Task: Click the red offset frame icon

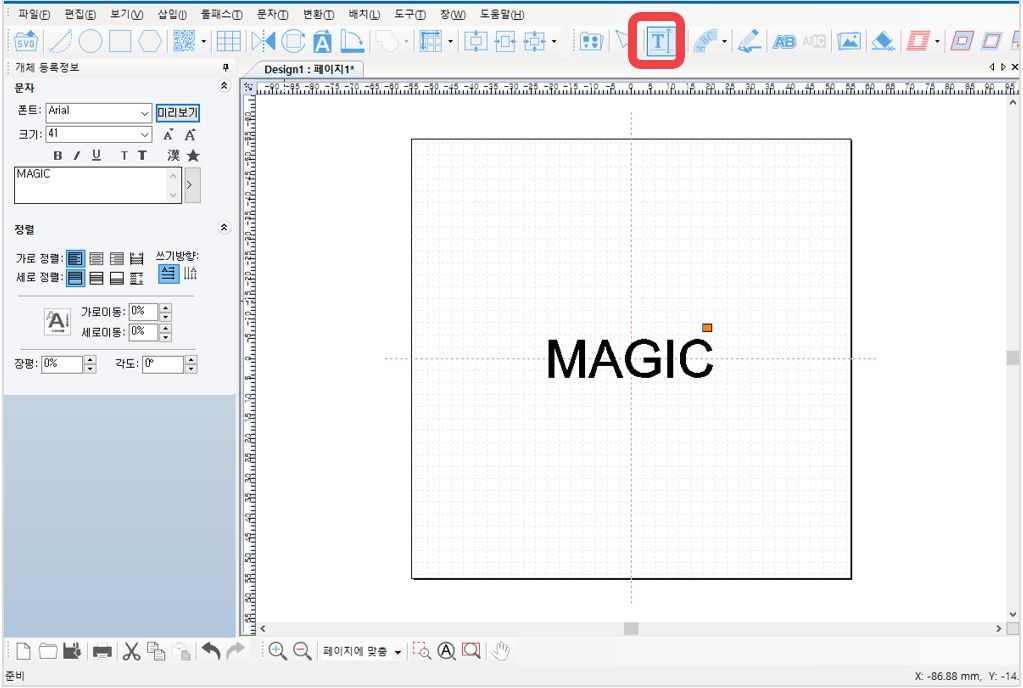Action: click(x=962, y=41)
